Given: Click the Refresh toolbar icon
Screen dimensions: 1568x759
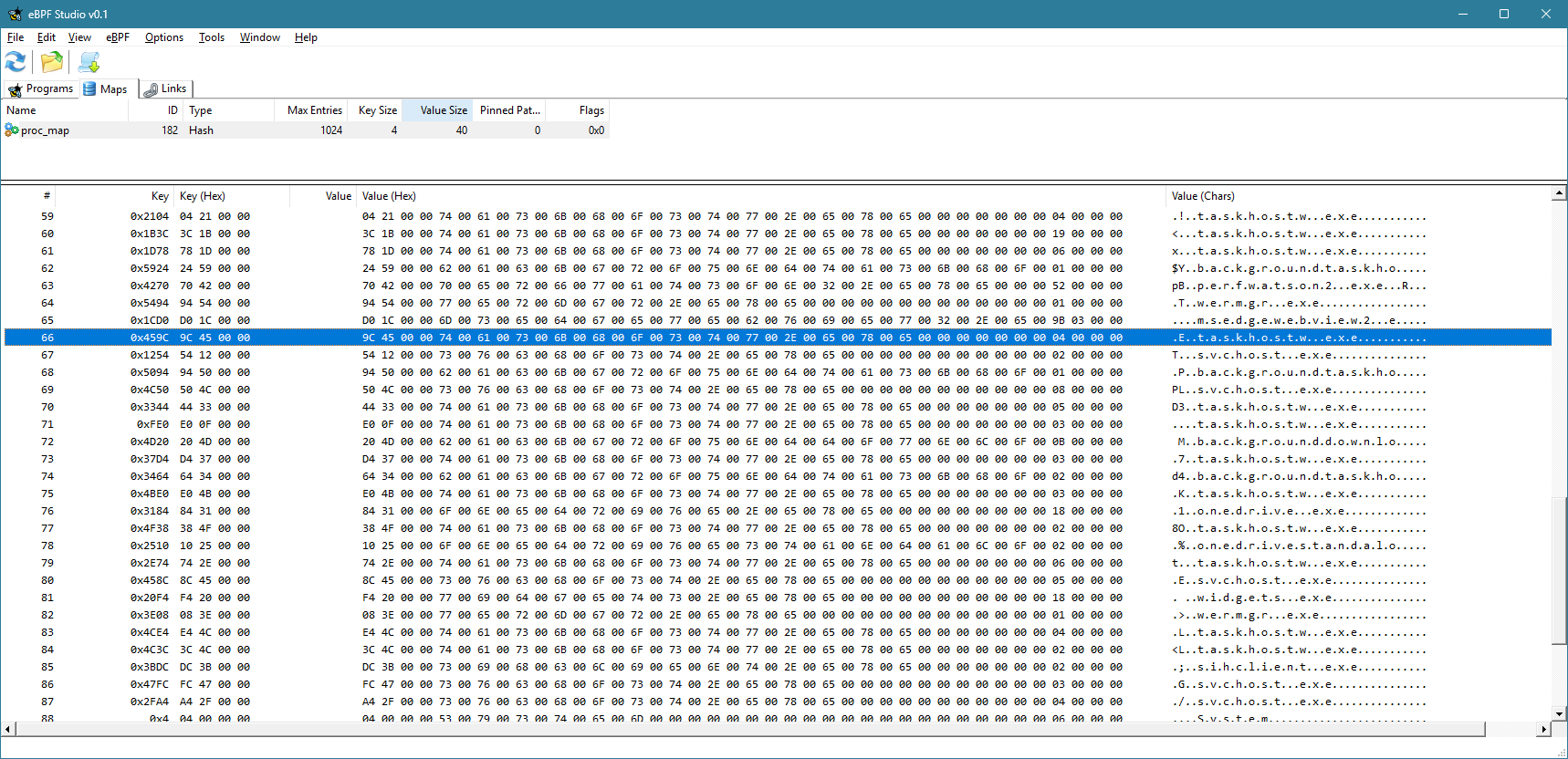Looking at the screenshot, I should pos(16,62).
